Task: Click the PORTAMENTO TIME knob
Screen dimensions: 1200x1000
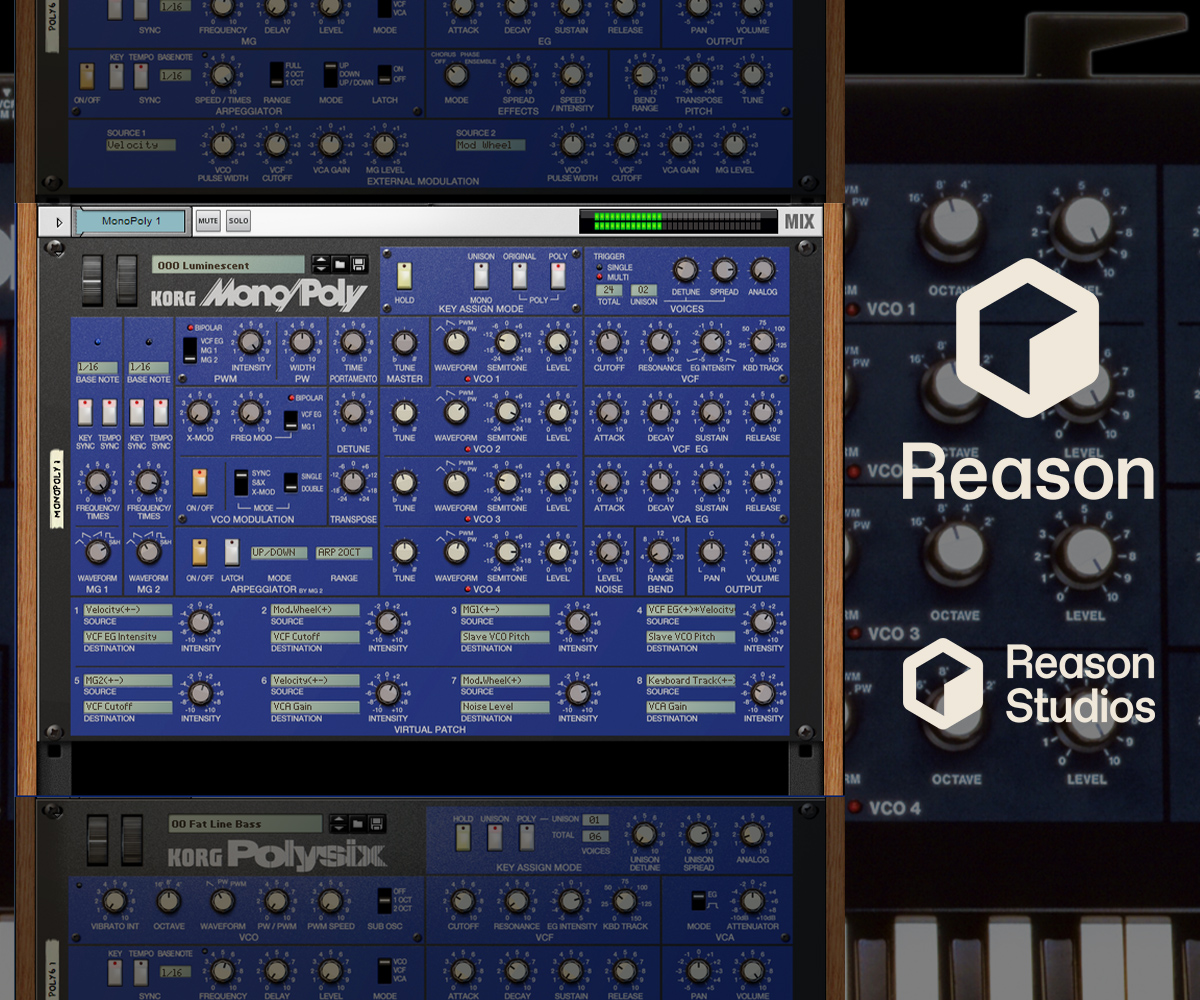Action: [352, 343]
